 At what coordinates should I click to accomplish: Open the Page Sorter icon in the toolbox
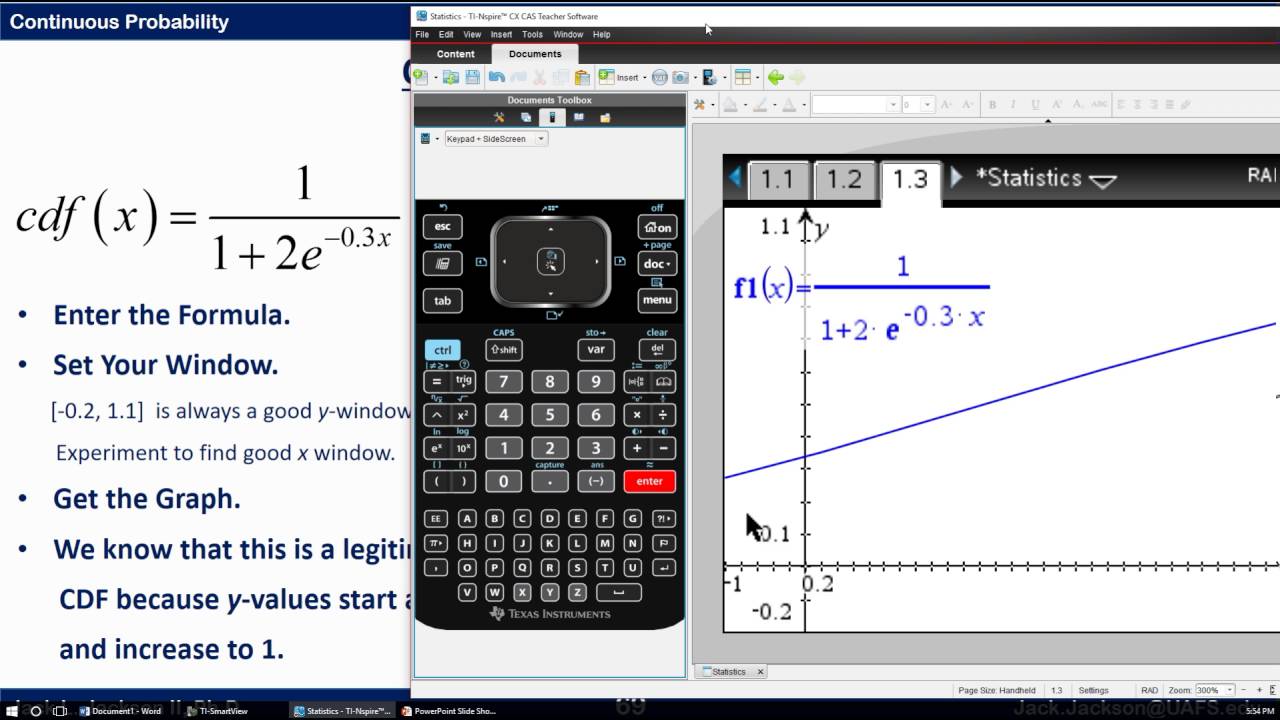pyautogui.click(x=526, y=117)
